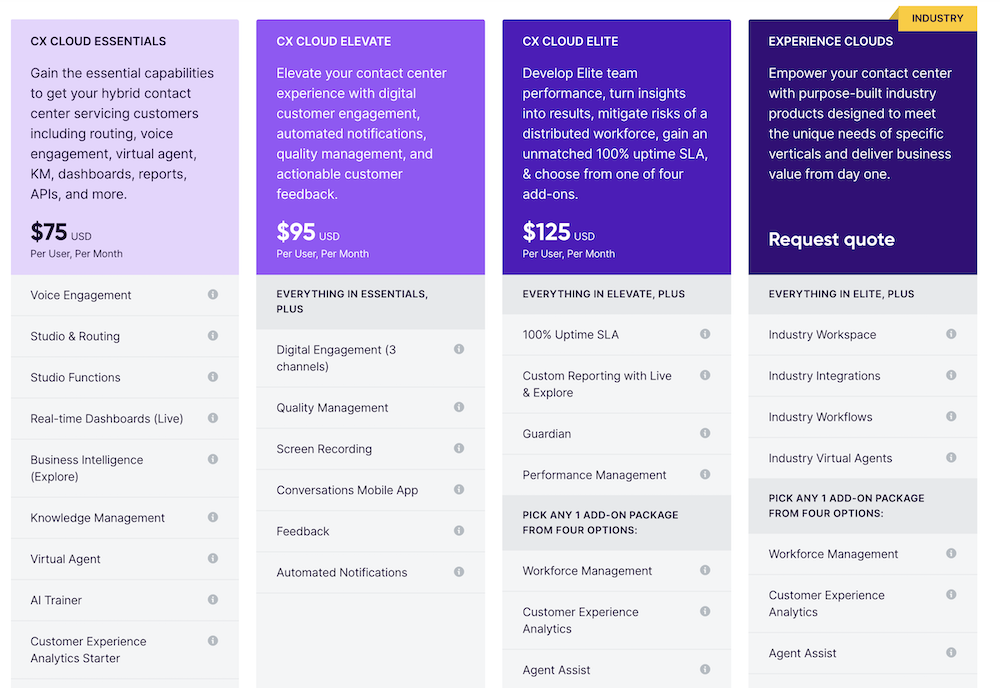Click the Industry Workflows feature label
The image size is (1000, 688).
(x=820, y=417)
